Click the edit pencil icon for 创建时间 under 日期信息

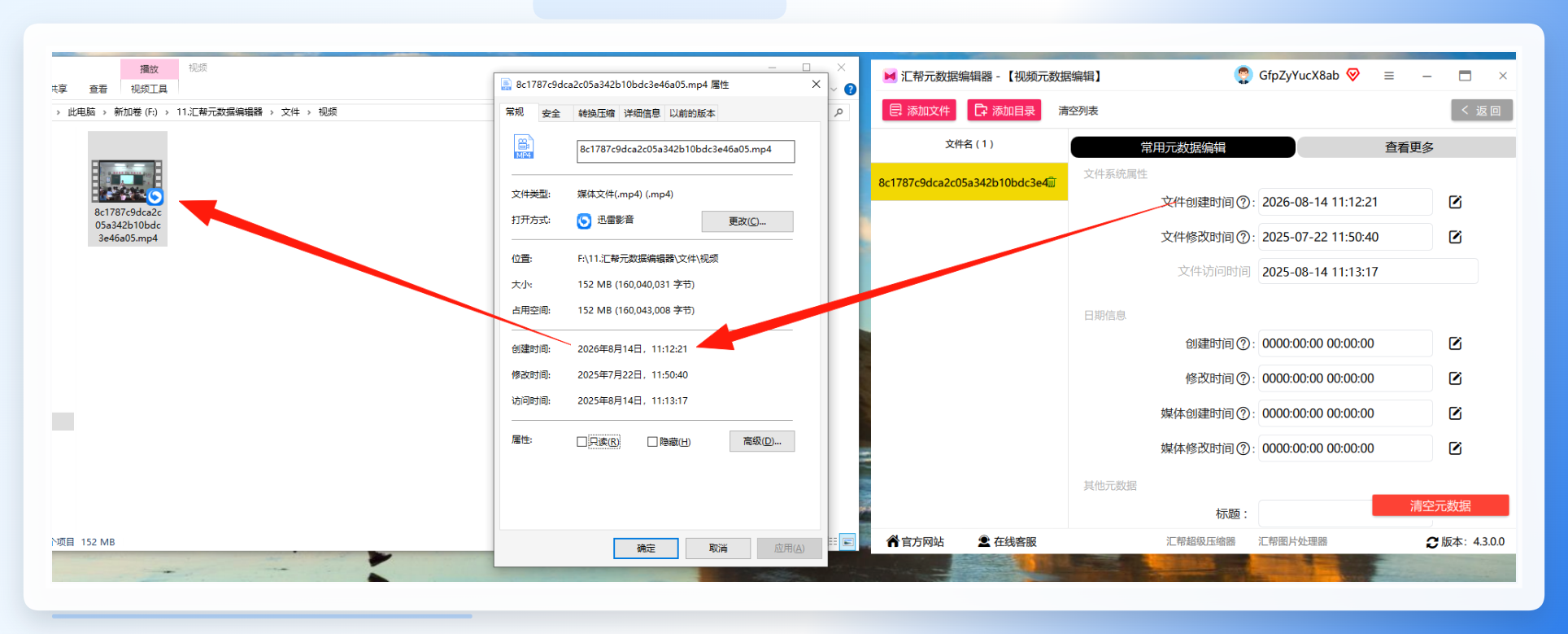[1456, 343]
